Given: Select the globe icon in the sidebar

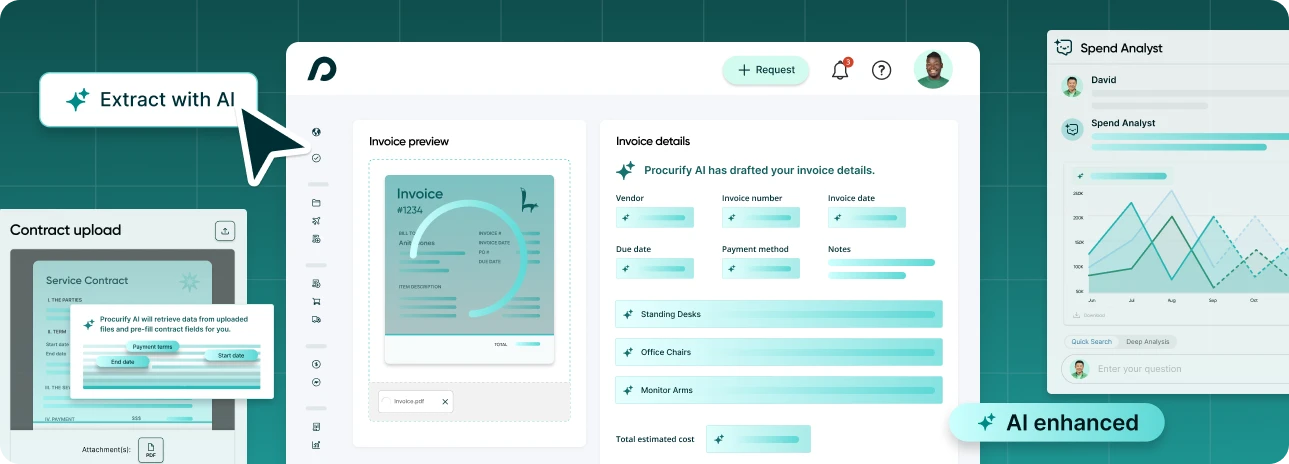Looking at the screenshot, I should pyautogui.click(x=316, y=132).
